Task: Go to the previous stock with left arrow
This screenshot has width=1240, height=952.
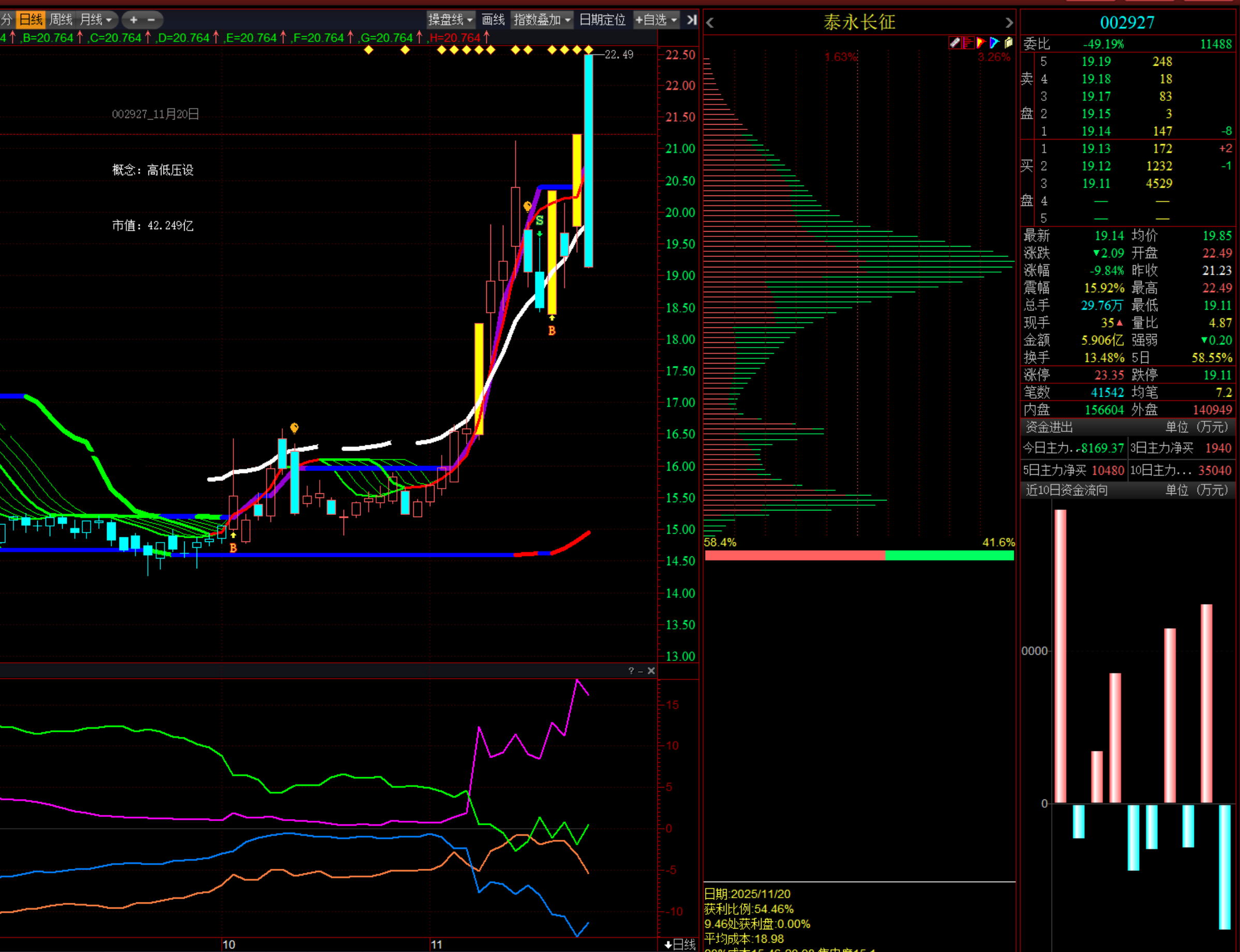Action: 710,23
